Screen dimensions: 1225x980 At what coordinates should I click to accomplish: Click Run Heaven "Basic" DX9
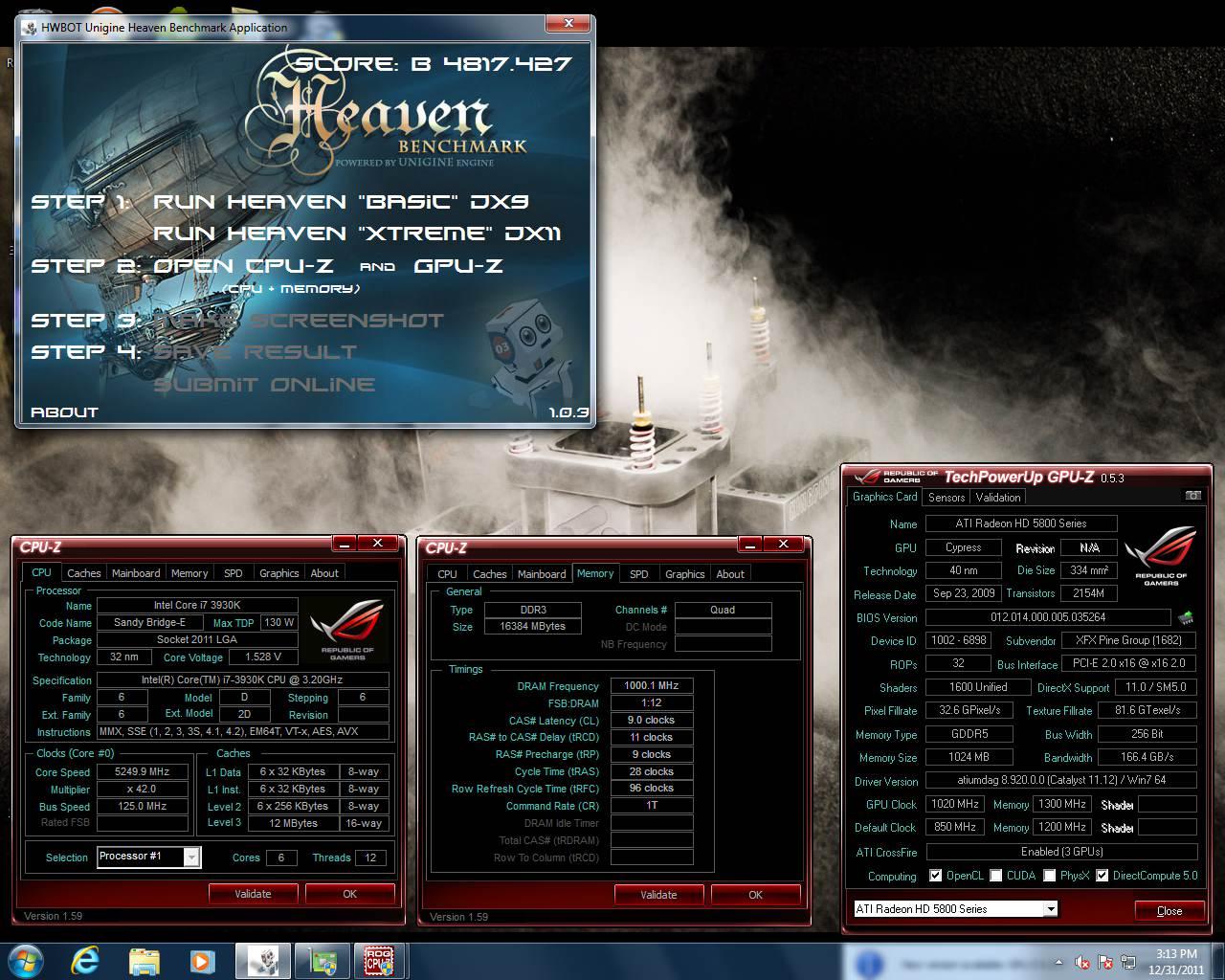(x=341, y=201)
